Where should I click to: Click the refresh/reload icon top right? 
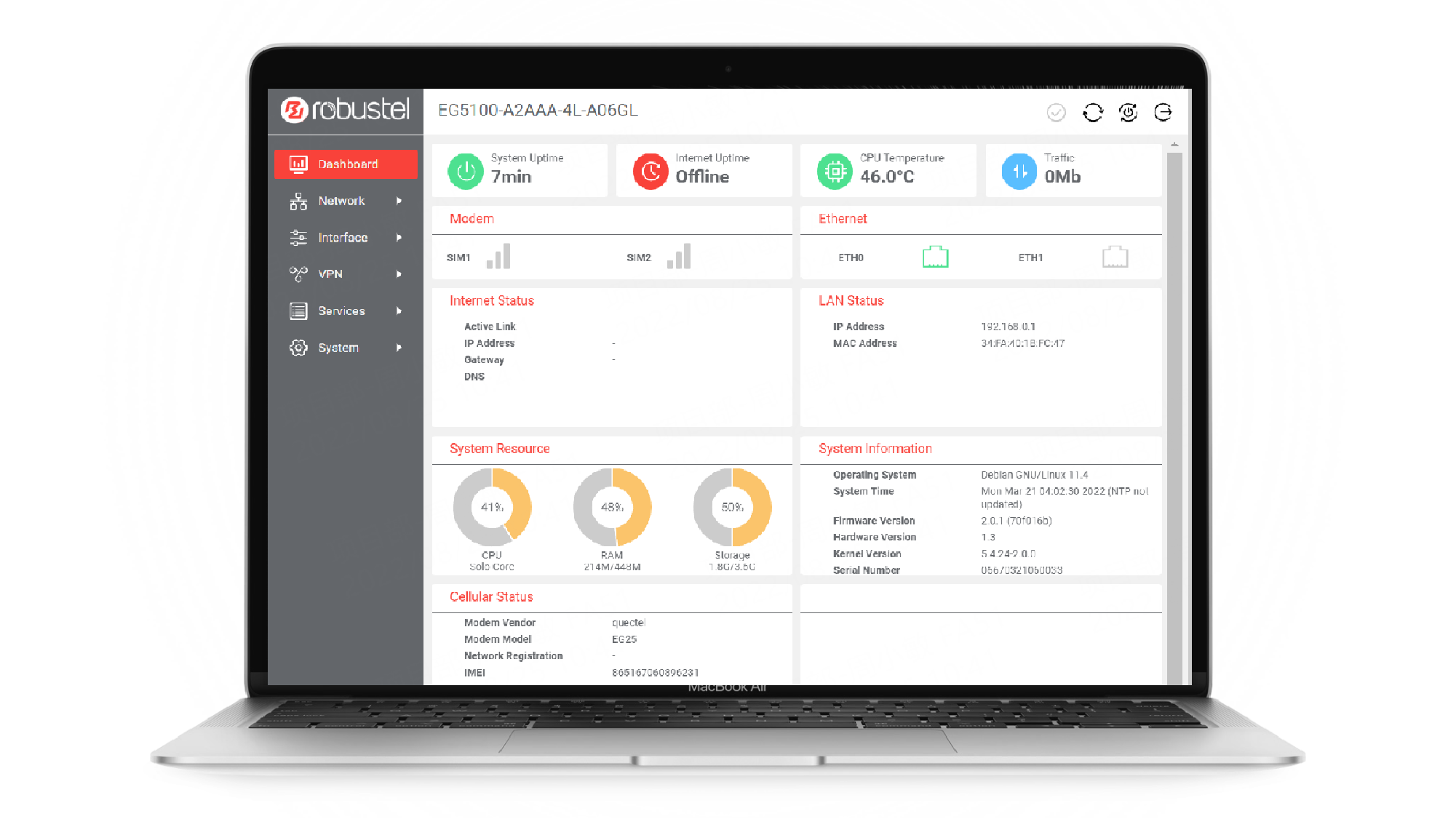pos(1093,112)
